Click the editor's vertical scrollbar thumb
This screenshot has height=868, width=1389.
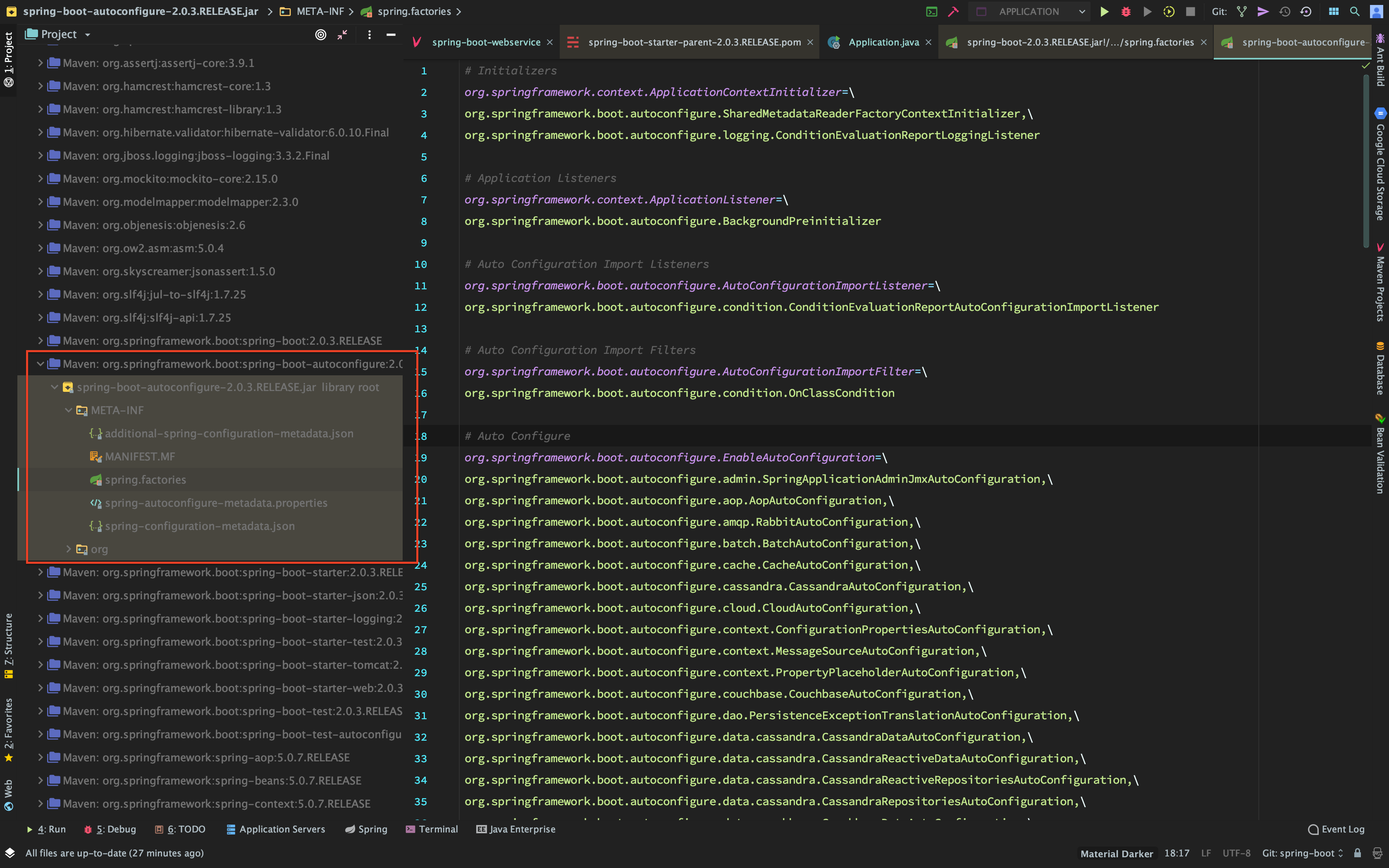coord(1366,161)
